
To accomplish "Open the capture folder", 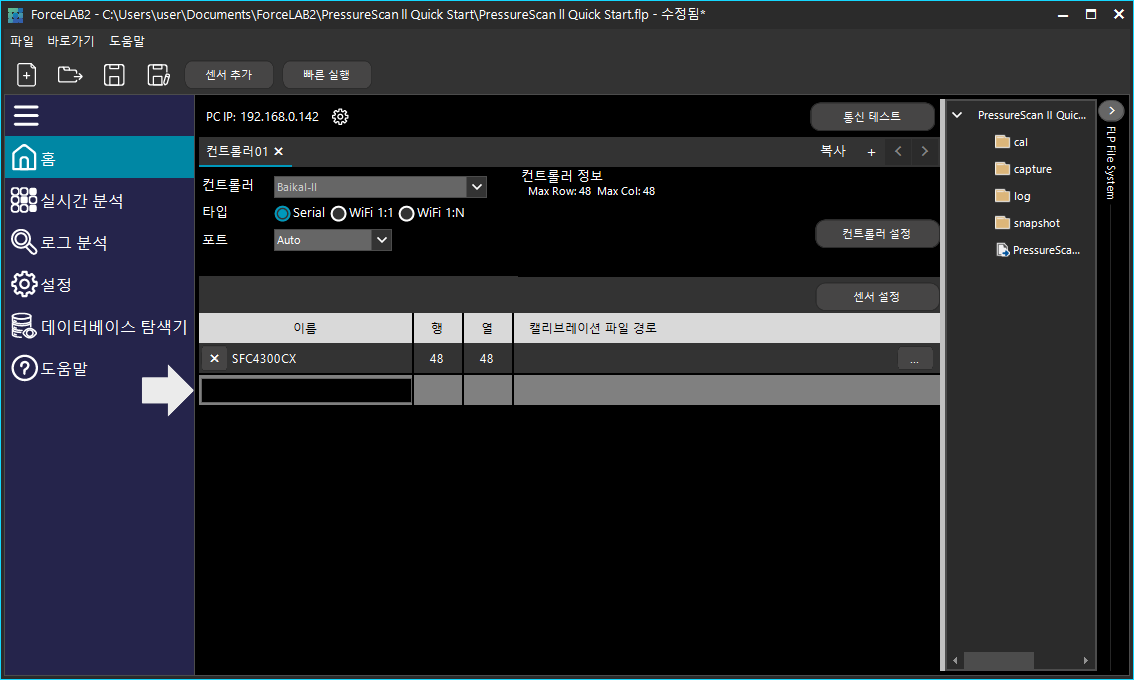I will coord(1023,169).
